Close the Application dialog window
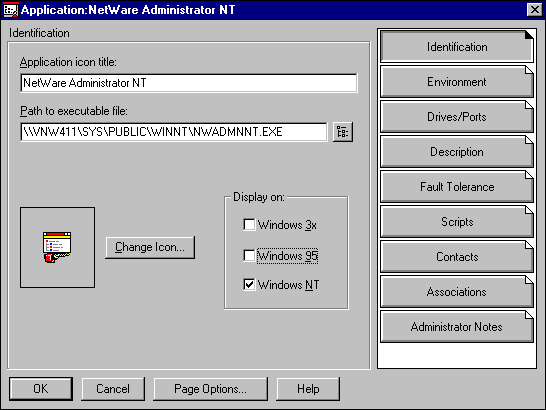This screenshot has width=546, height=410. [x=535, y=9]
